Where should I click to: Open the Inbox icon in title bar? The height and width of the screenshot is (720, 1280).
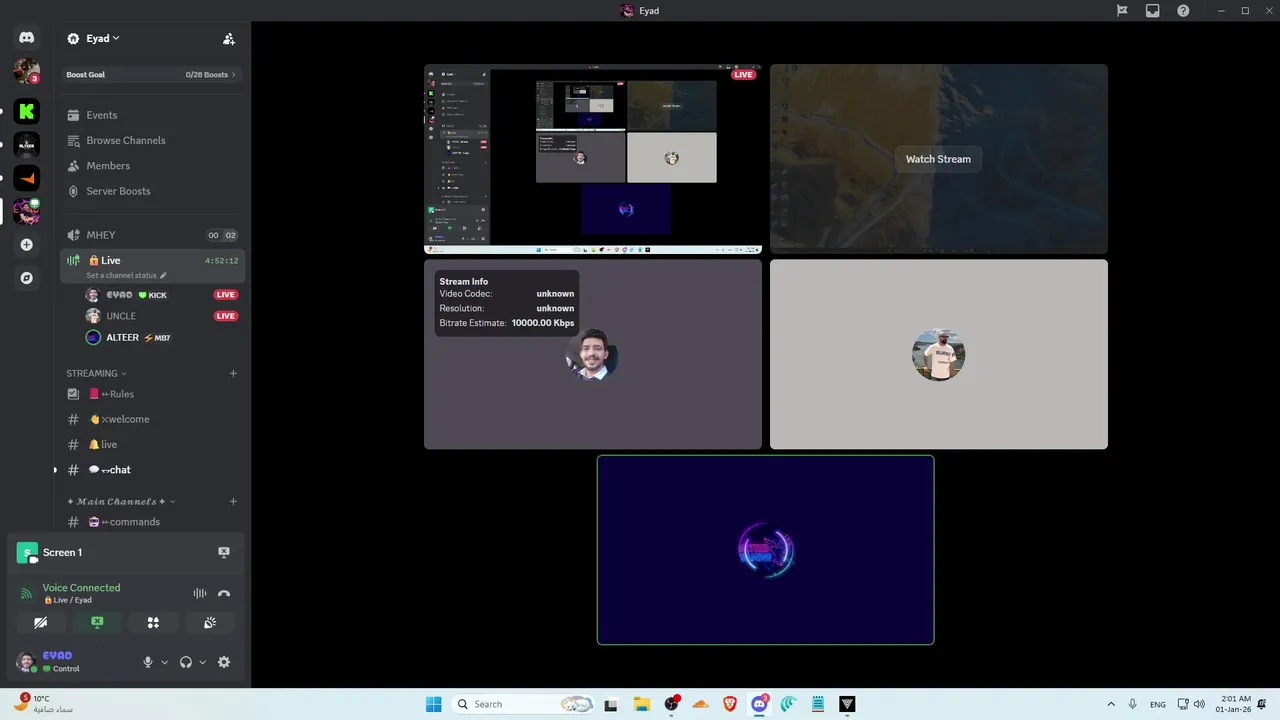point(1153,10)
